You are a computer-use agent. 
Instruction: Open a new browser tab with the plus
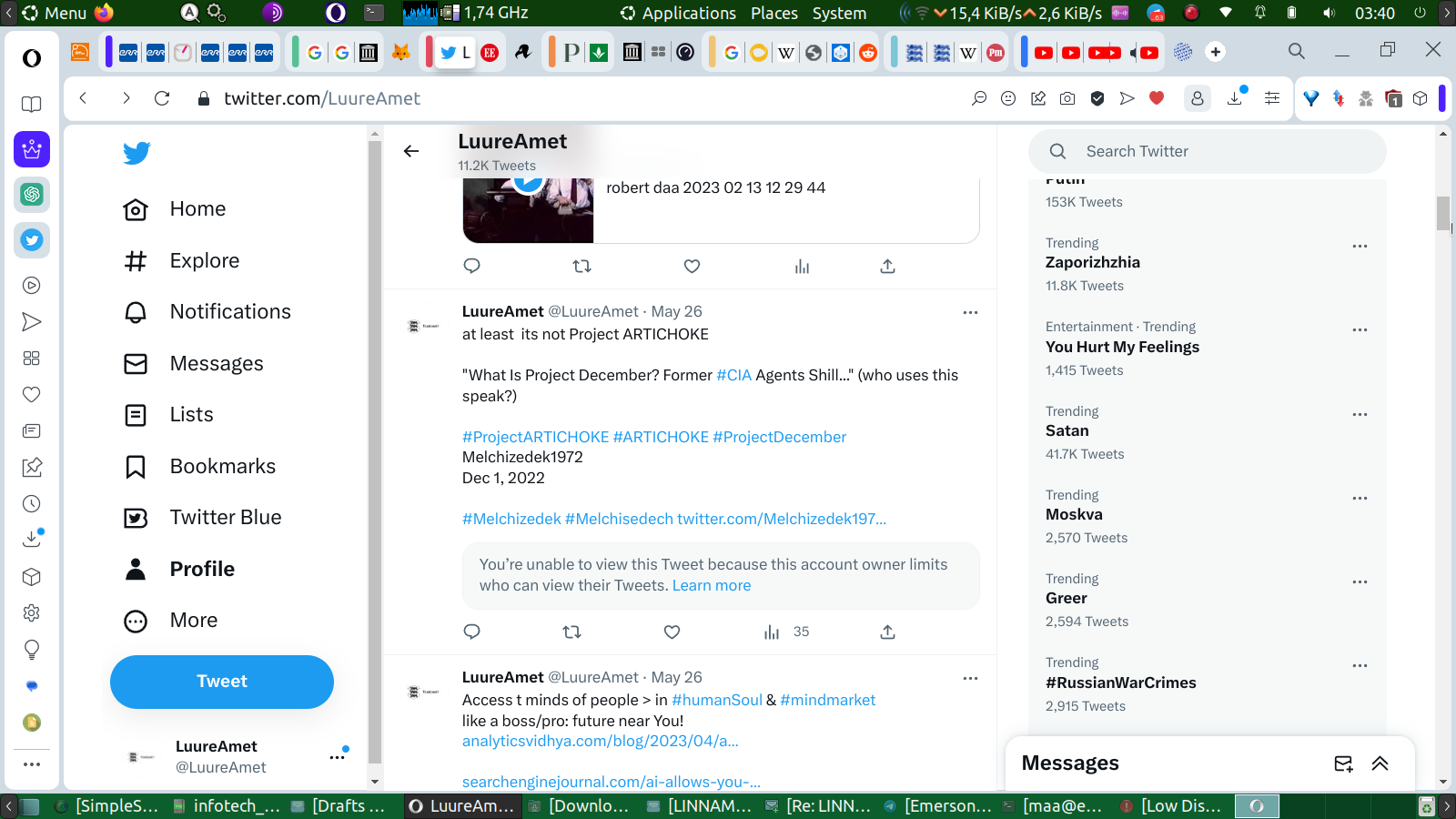point(1216,52)
